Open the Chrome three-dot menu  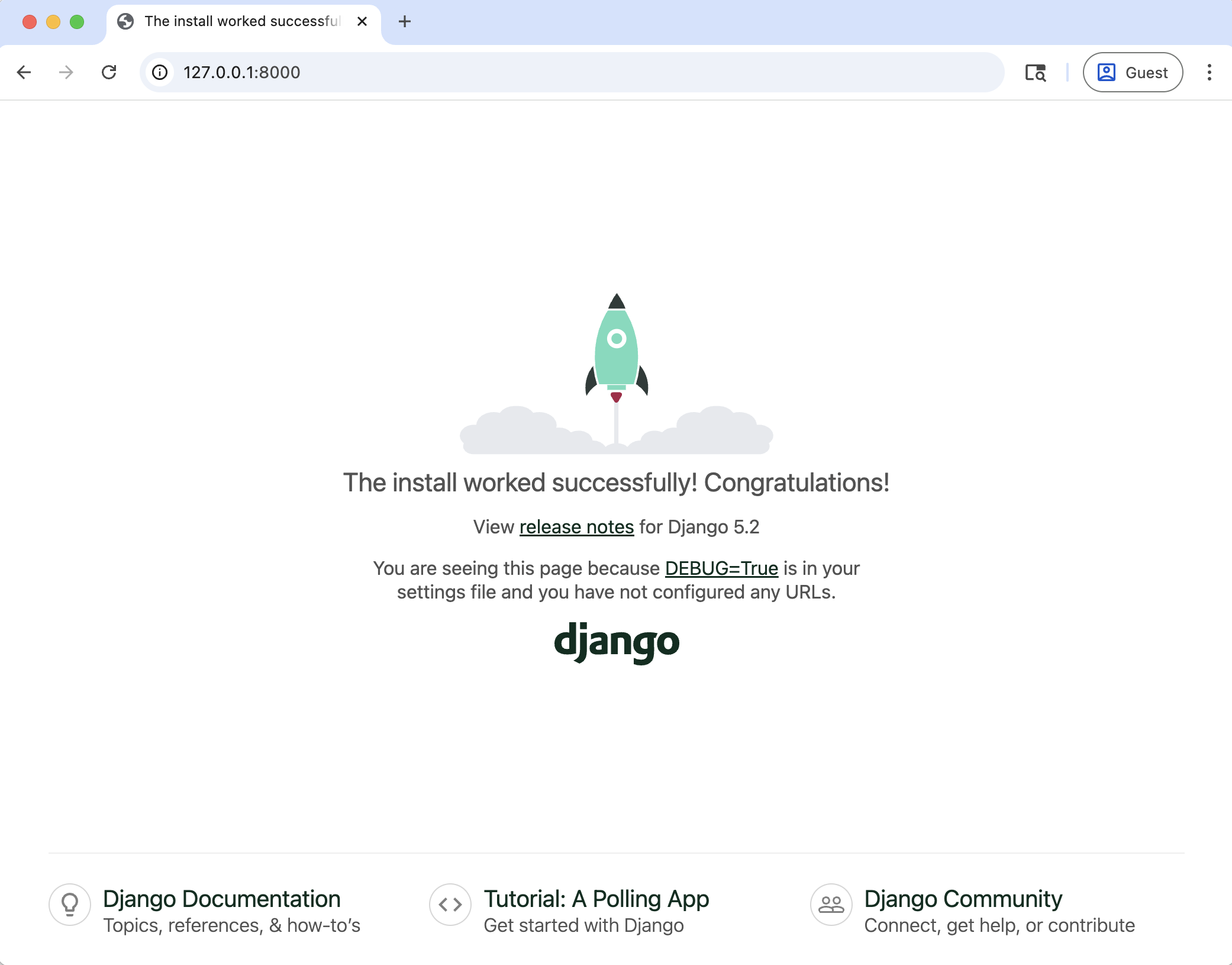[1210, 72]
